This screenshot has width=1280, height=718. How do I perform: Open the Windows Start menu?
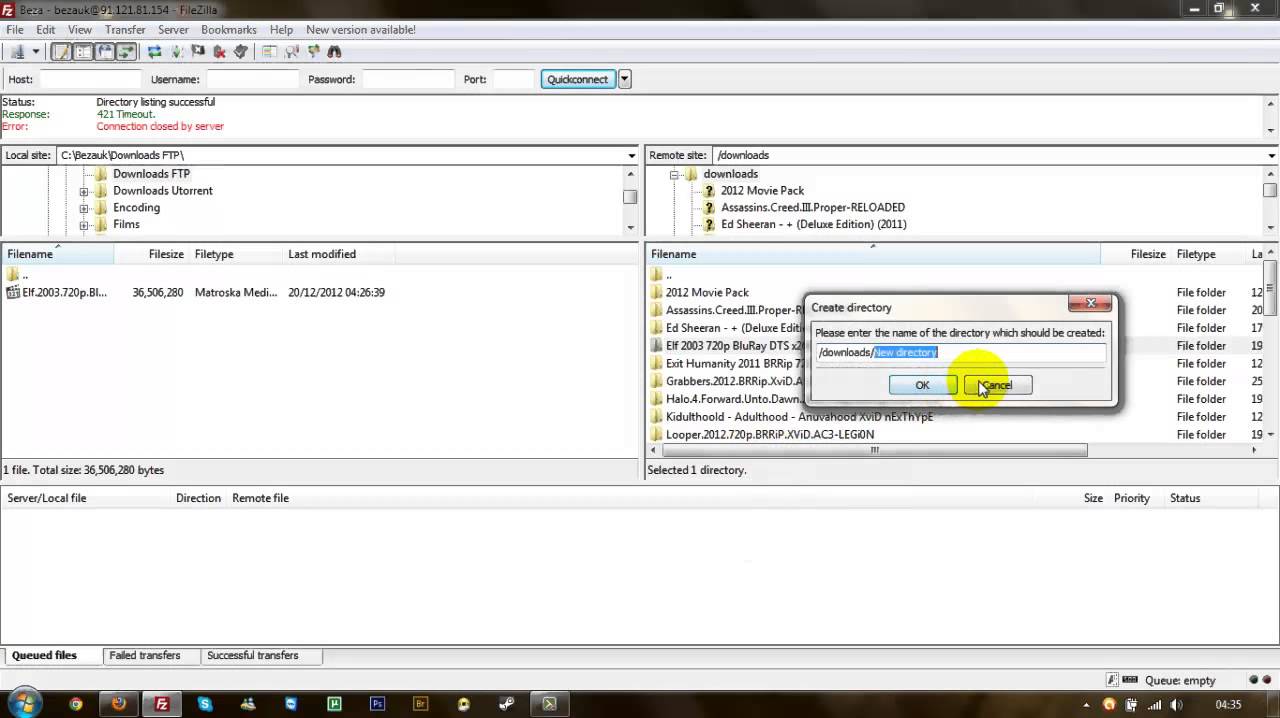coord(24,702)
